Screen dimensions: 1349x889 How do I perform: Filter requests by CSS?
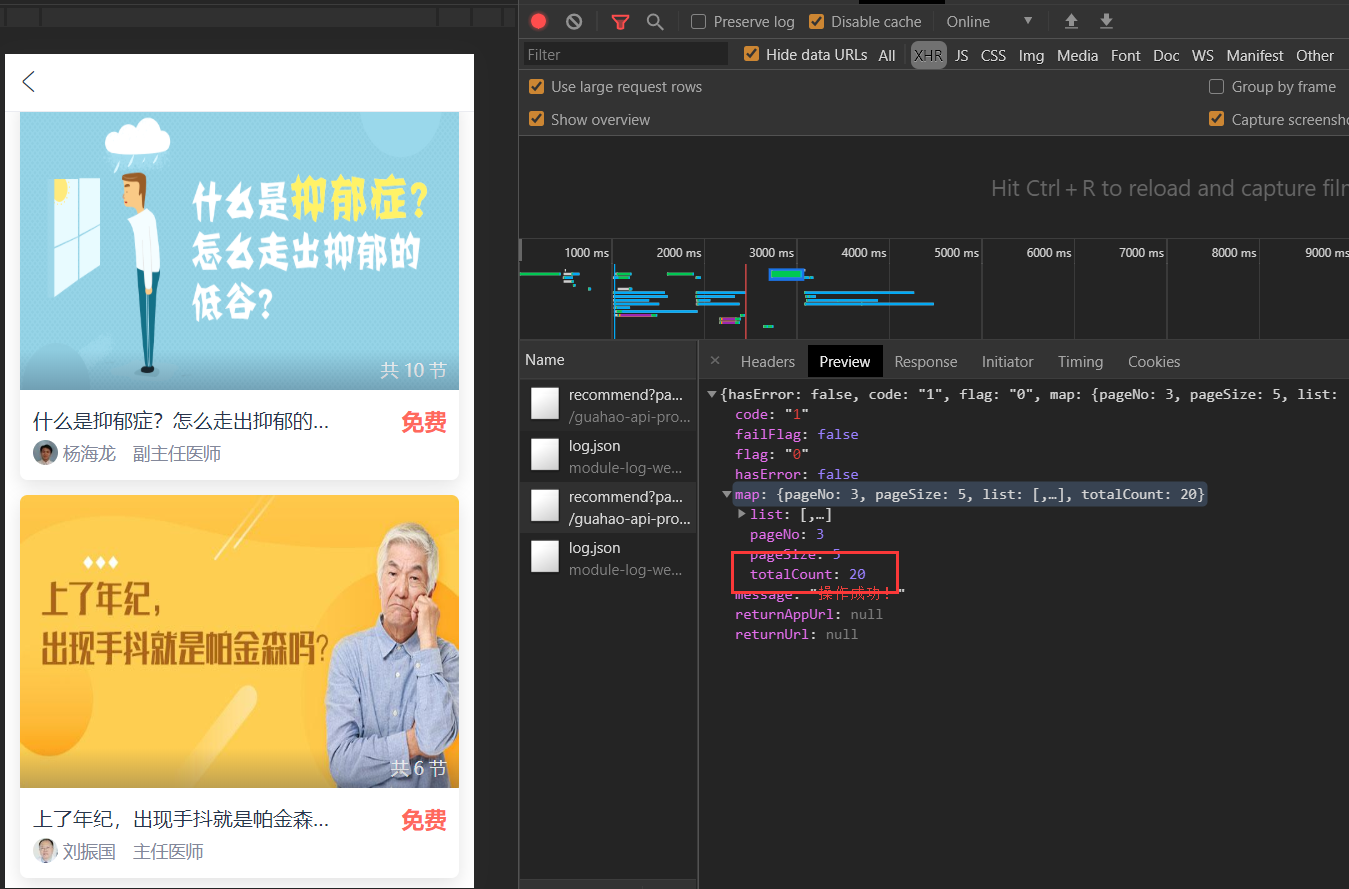click(x=993, y=55)
